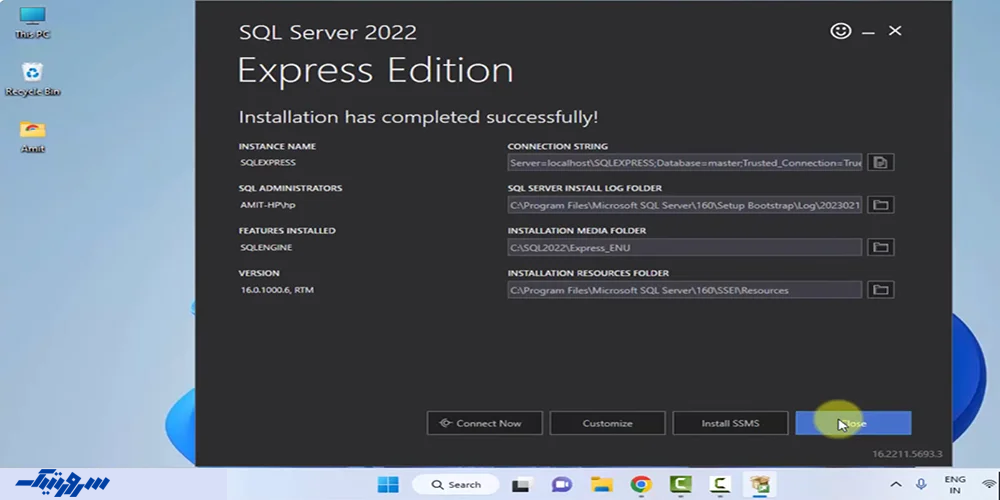Open the Windows Start menu
Screen dimensions: 1000x500
[x=388, y=485]
